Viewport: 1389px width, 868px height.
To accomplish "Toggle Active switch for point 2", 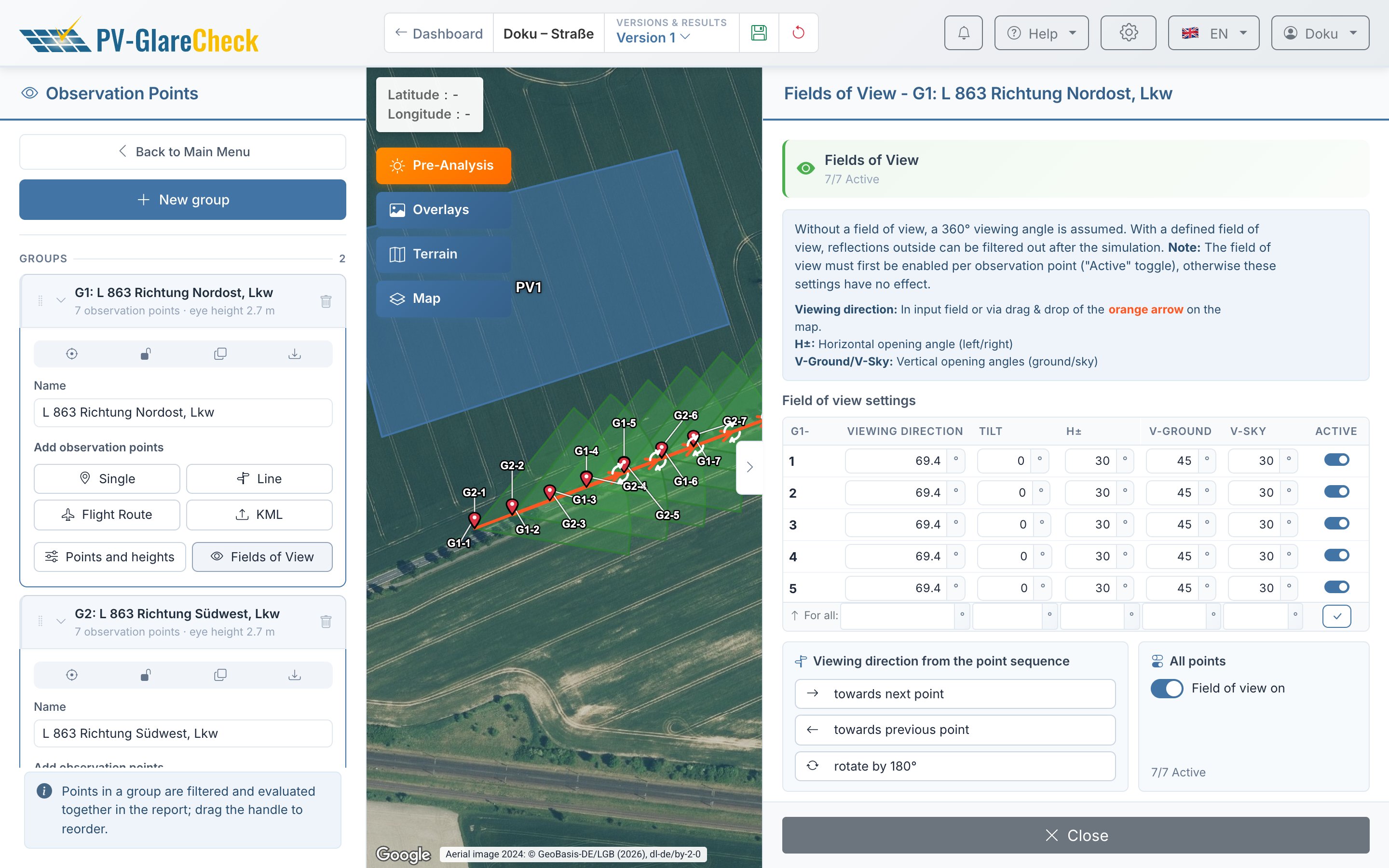I will click(x=1336, y=492).
